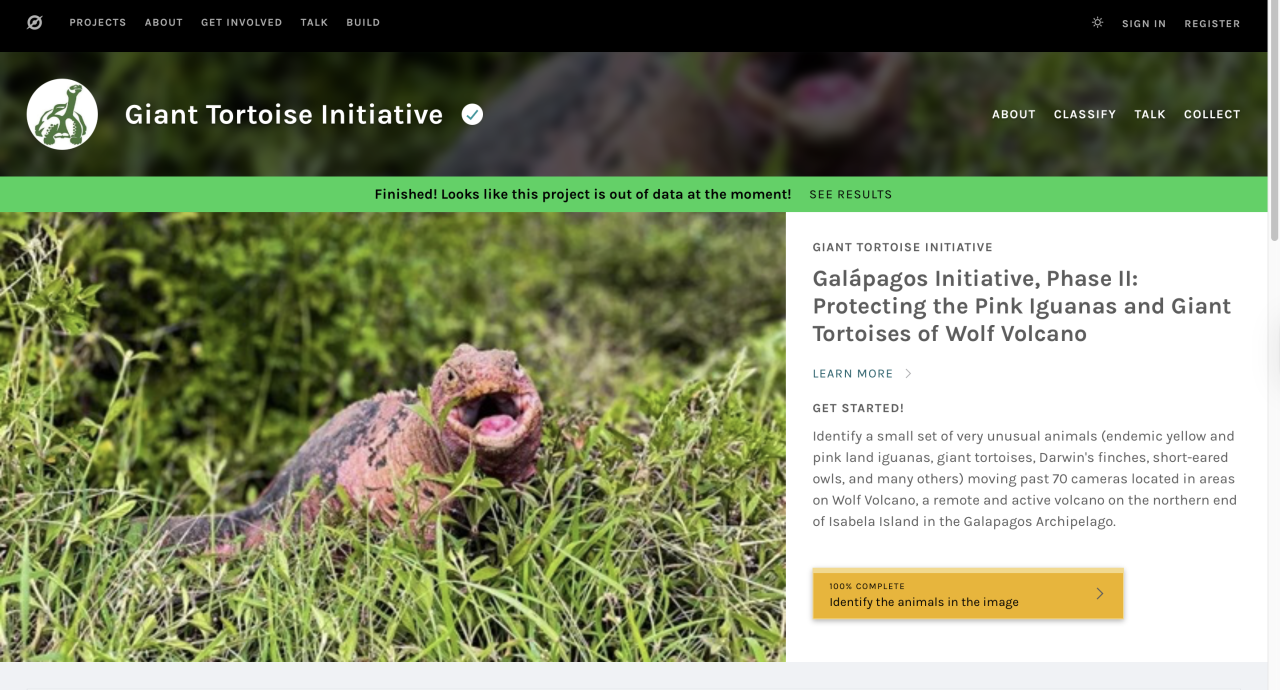Click Sign In
1280x690 pixels.
click(x=1144, y=23)
